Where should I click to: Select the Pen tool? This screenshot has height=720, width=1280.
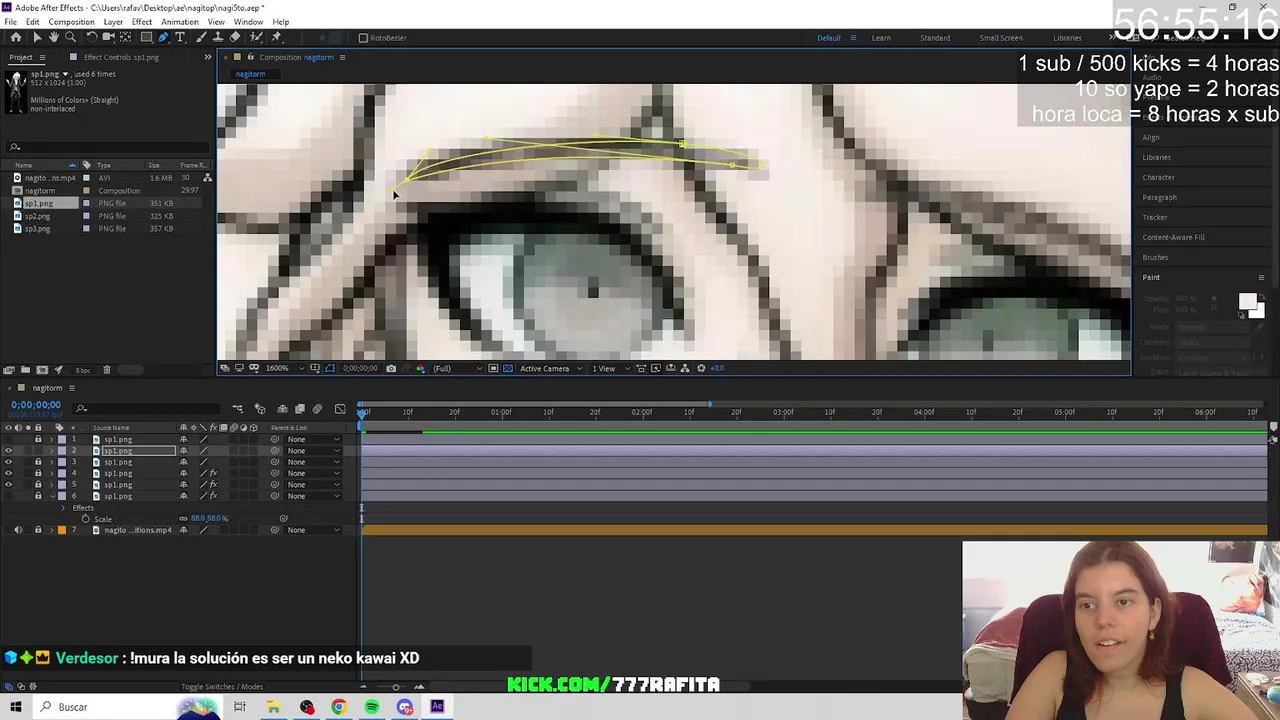point(163,37)
